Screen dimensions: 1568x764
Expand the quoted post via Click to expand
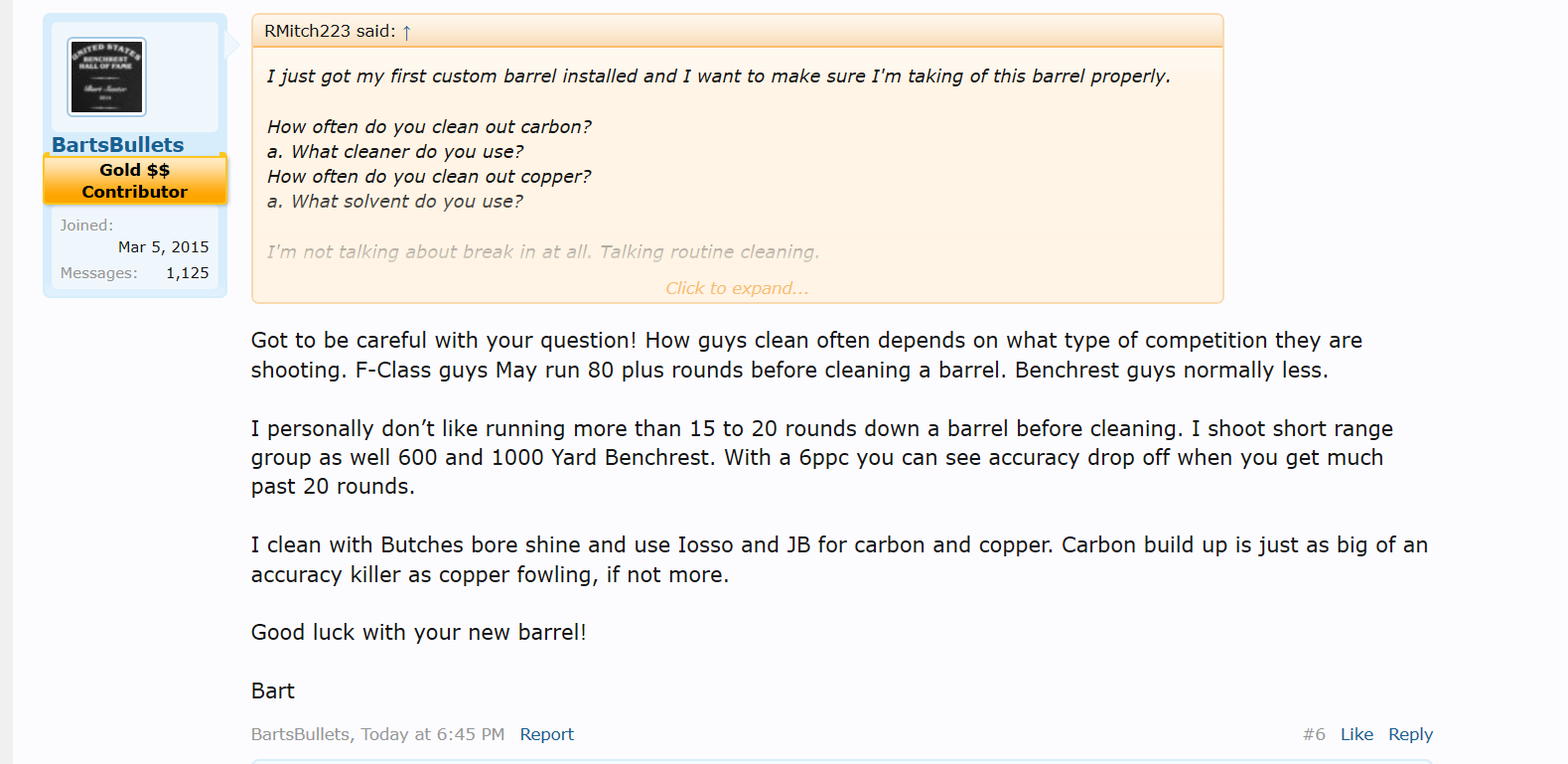737,288
